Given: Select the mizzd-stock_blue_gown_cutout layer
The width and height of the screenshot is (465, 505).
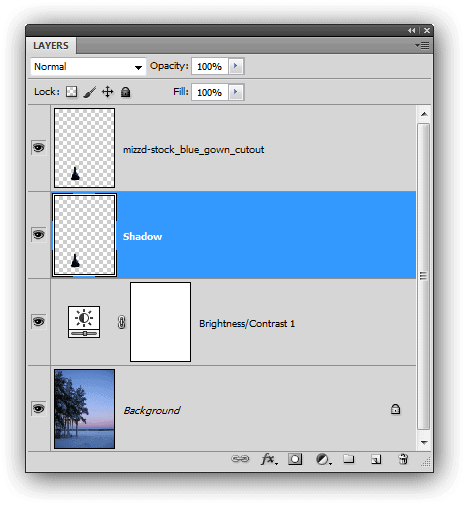Looking at the screenshot, I should click(x=233, y=148).
